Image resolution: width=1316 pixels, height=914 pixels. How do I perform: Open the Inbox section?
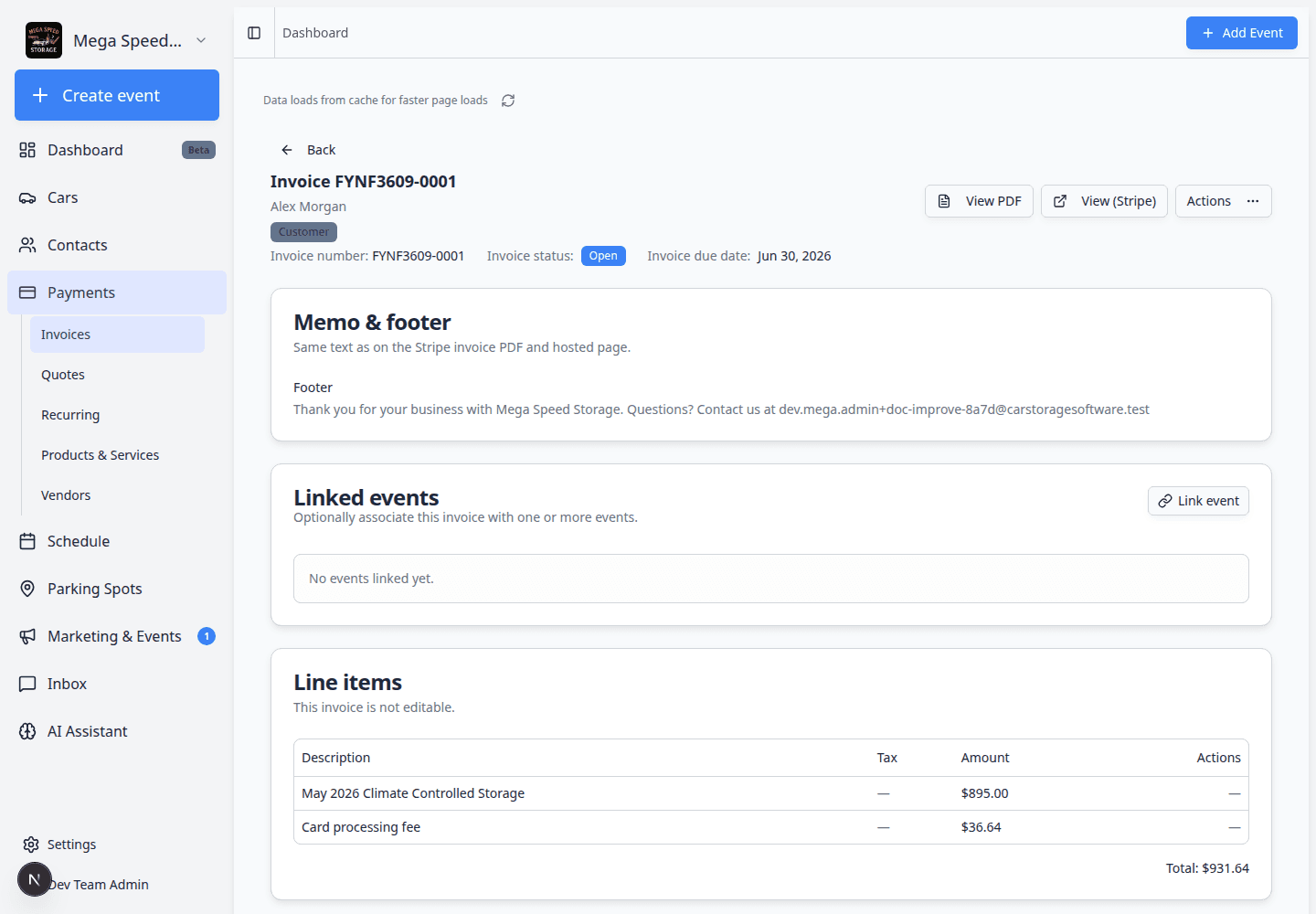tap(117, 684)
